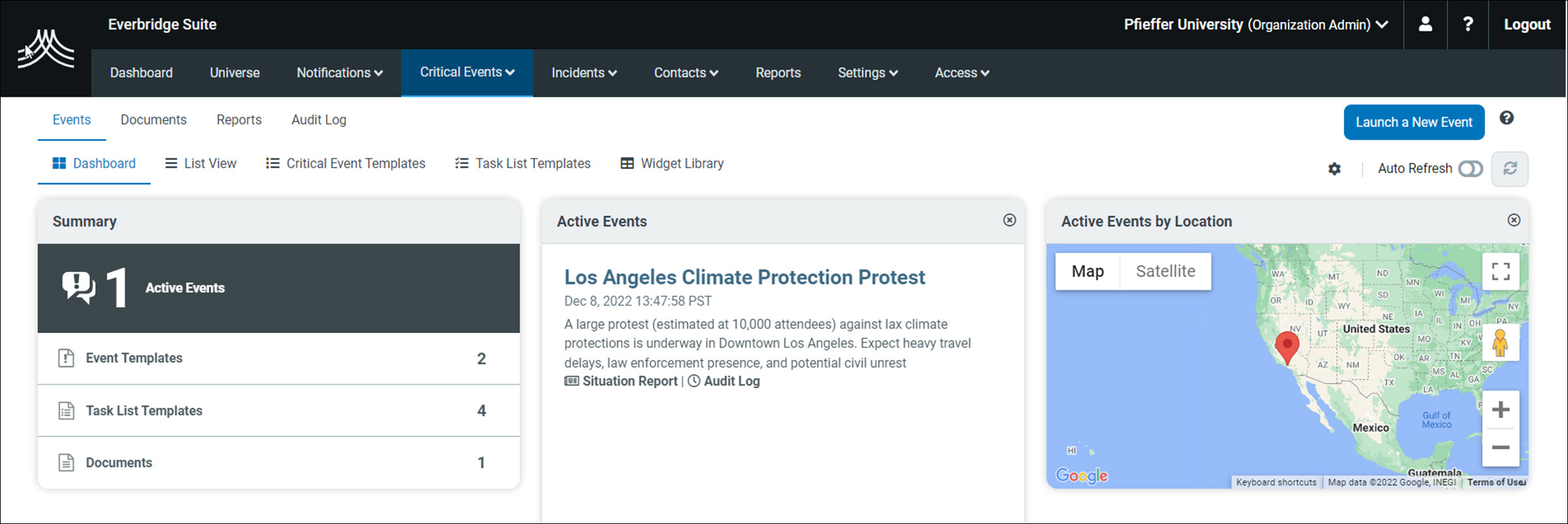This screenshot has width=1568, height=524.
Task: Close the Active Events widget
Action: coord(1009,220)
